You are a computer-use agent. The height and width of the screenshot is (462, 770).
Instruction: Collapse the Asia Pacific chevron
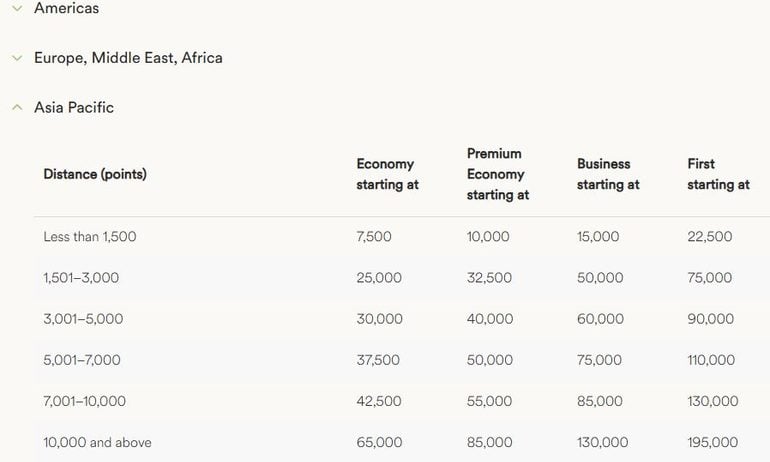click(x=16, y=107)
